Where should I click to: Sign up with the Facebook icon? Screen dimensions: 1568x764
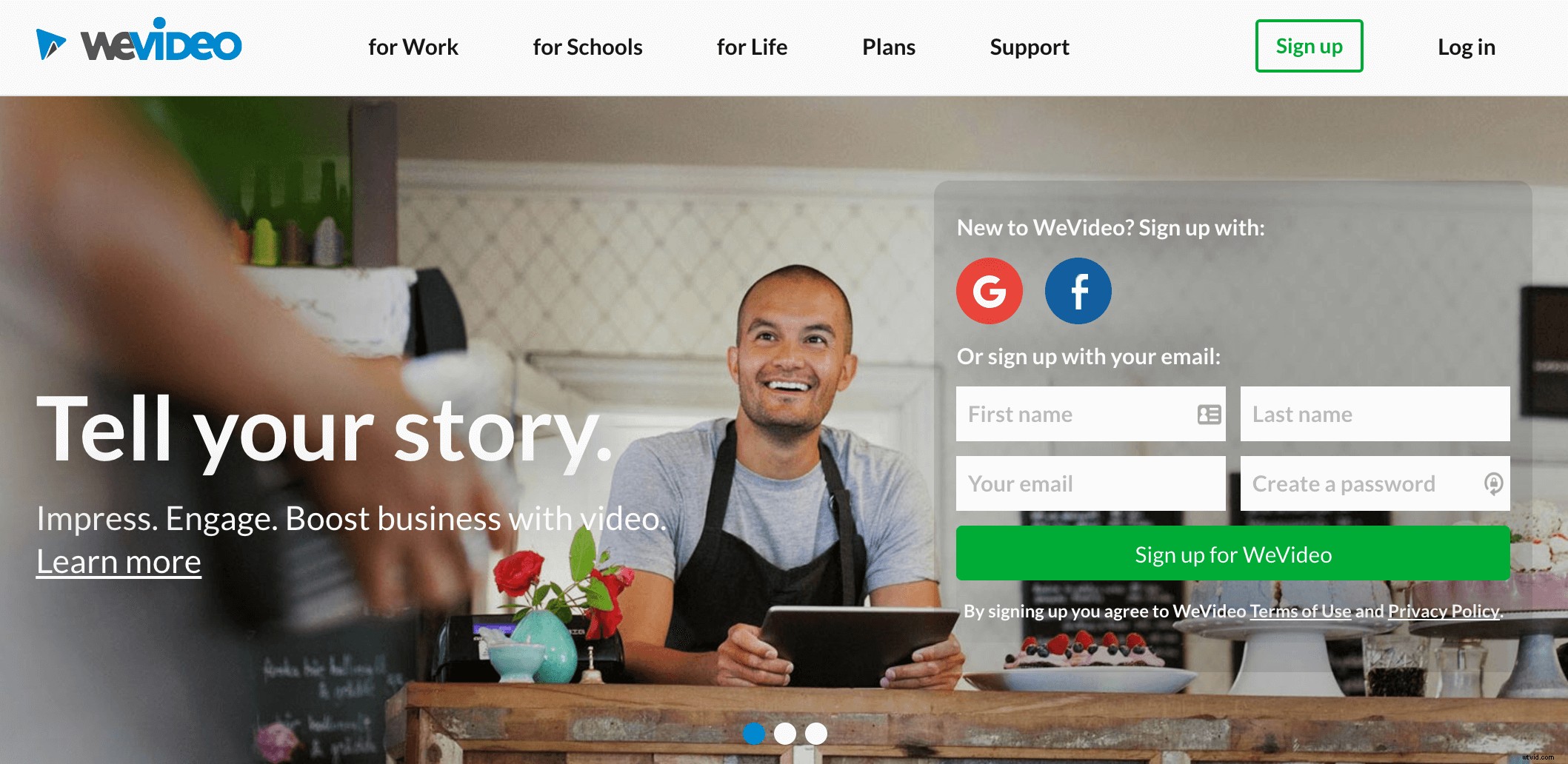(x=1078, y=291)
